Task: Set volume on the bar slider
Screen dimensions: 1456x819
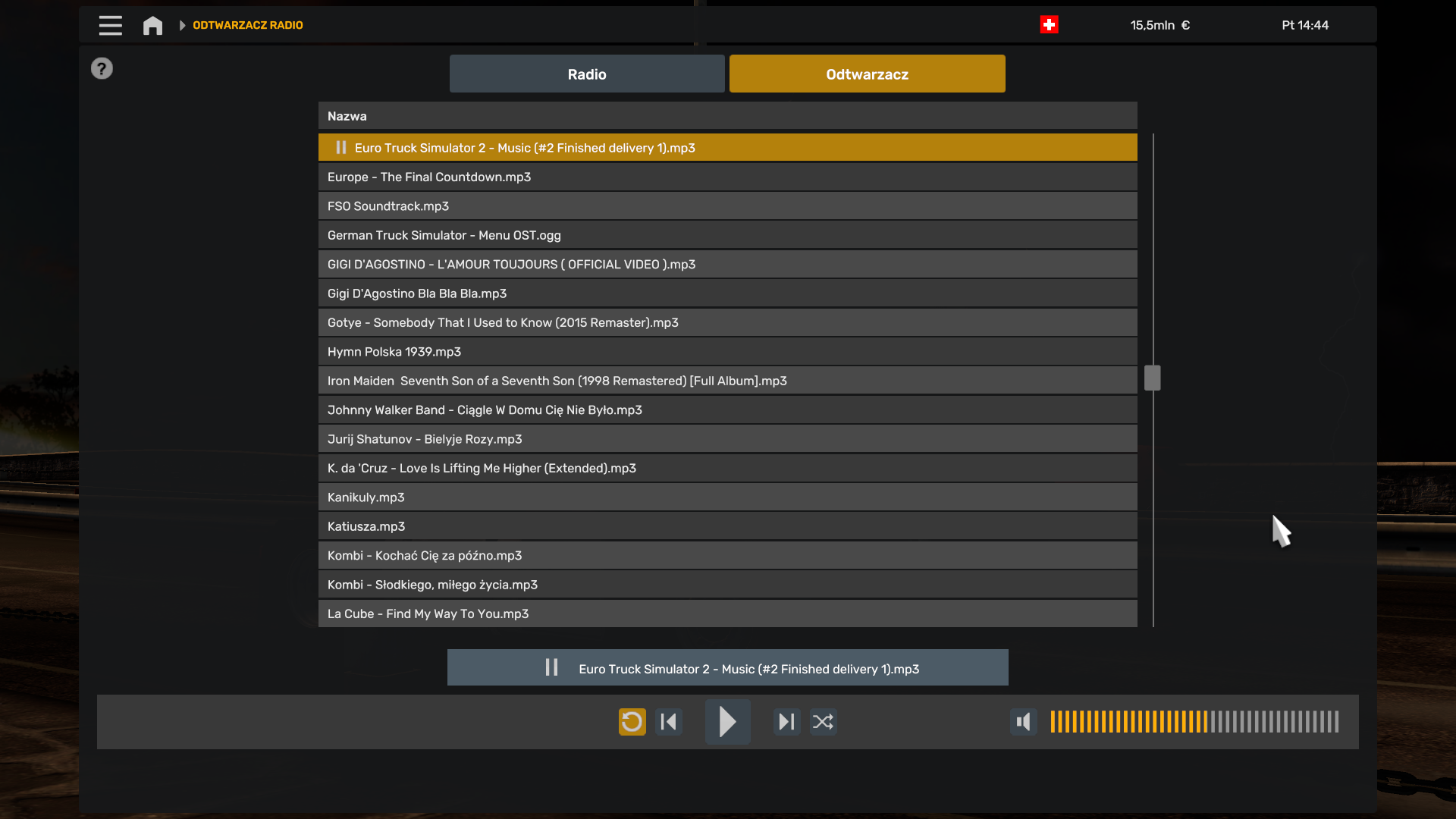Action: tap(1194, 722)
